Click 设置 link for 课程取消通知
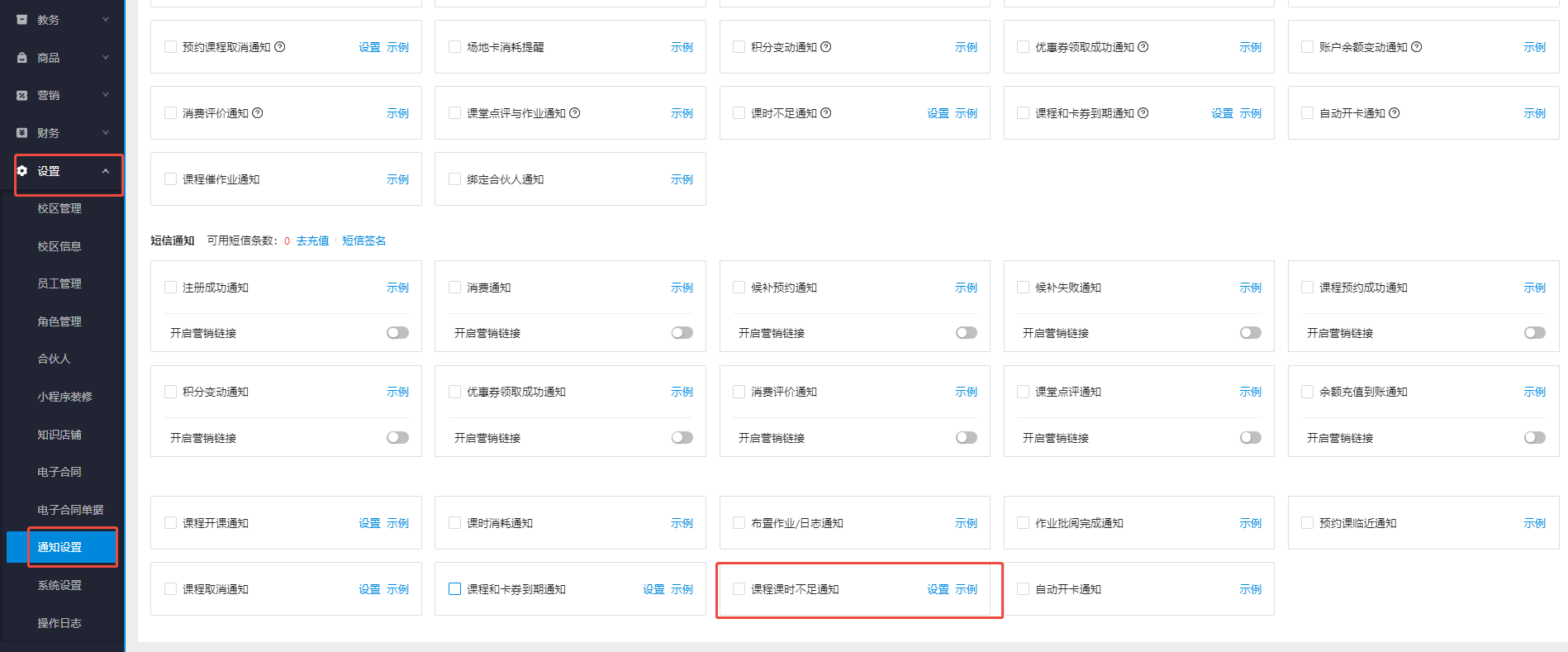 pos(369,589)
